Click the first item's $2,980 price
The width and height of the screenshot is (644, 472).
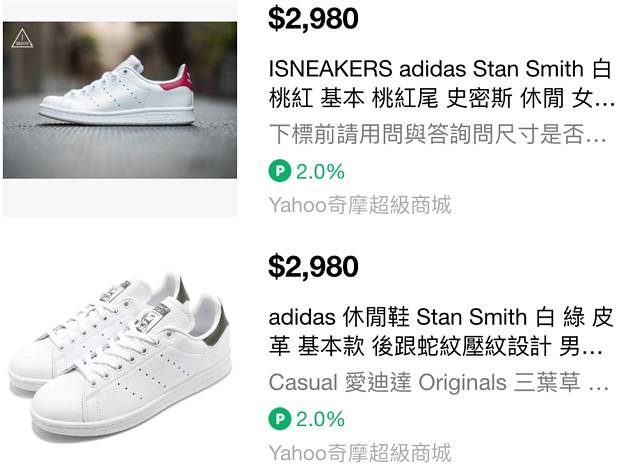(313, 19)
